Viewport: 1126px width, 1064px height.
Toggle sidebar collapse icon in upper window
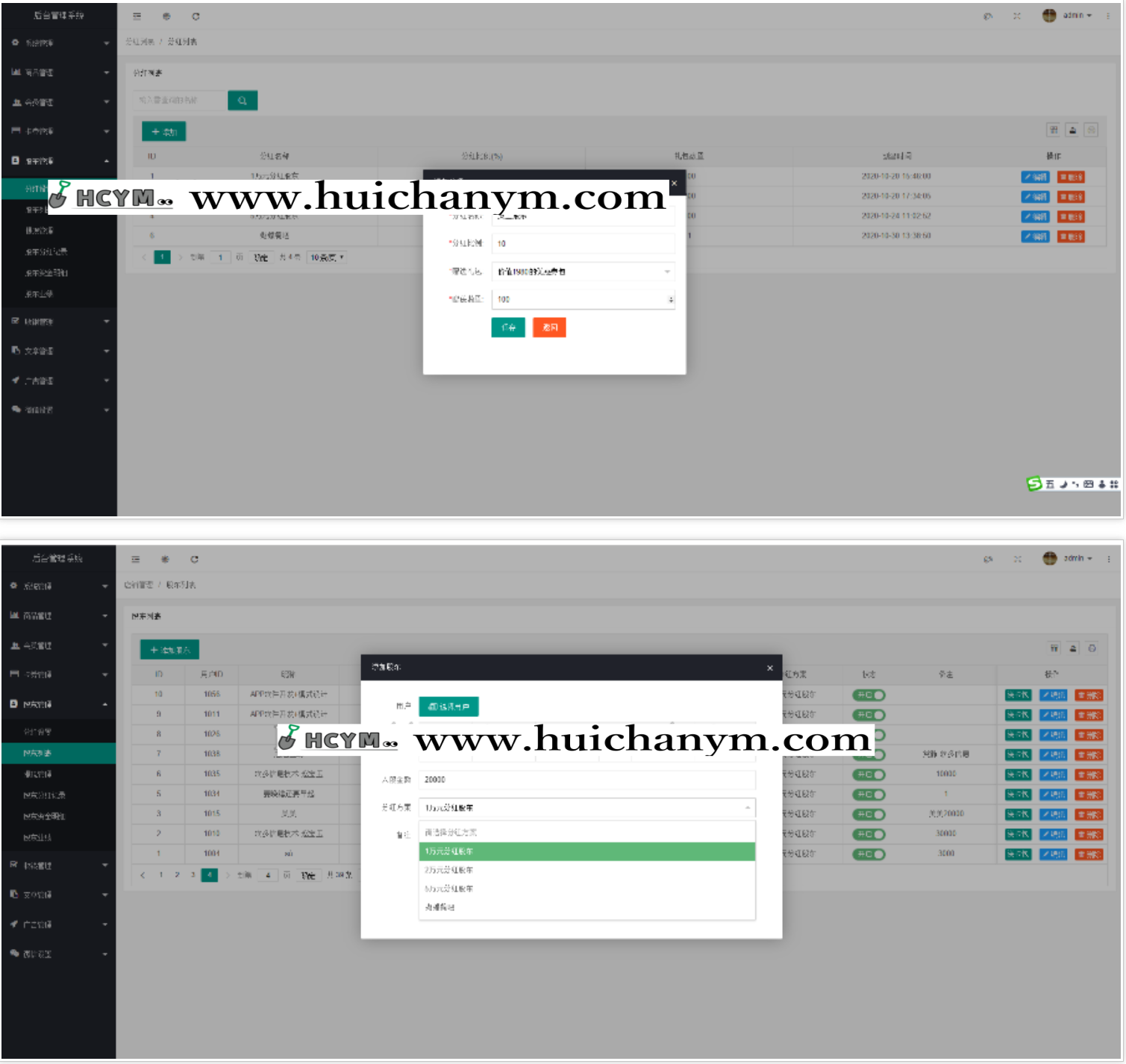[x=137, y=16]
